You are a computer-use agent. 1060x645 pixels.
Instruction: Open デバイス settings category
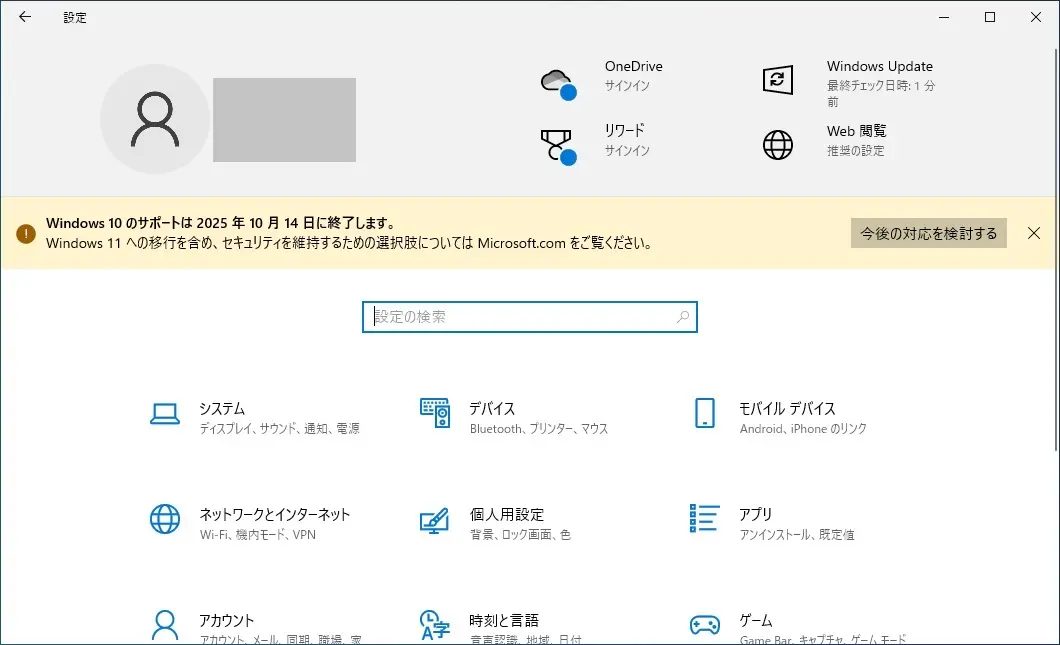(514, 417)
